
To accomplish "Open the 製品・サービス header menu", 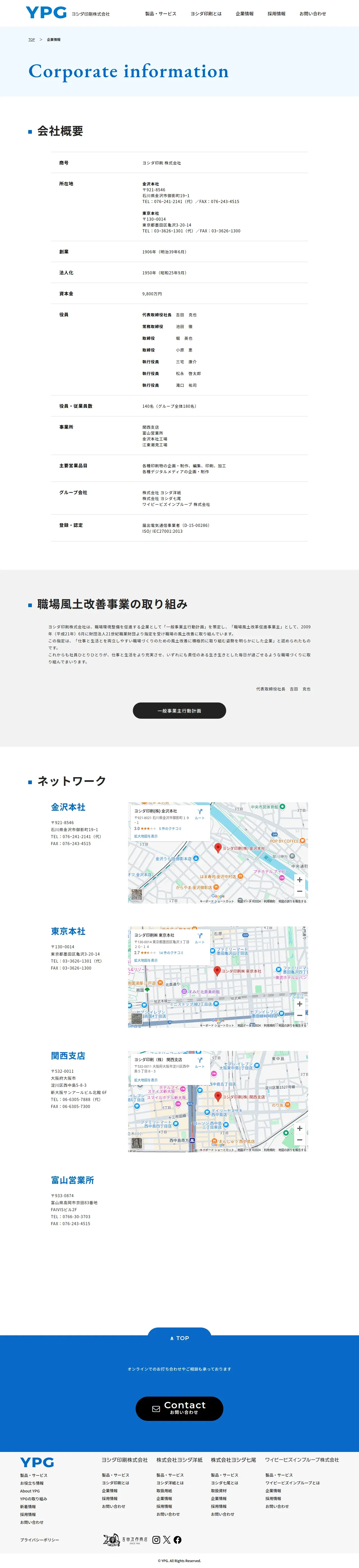I will click(161, 13).
